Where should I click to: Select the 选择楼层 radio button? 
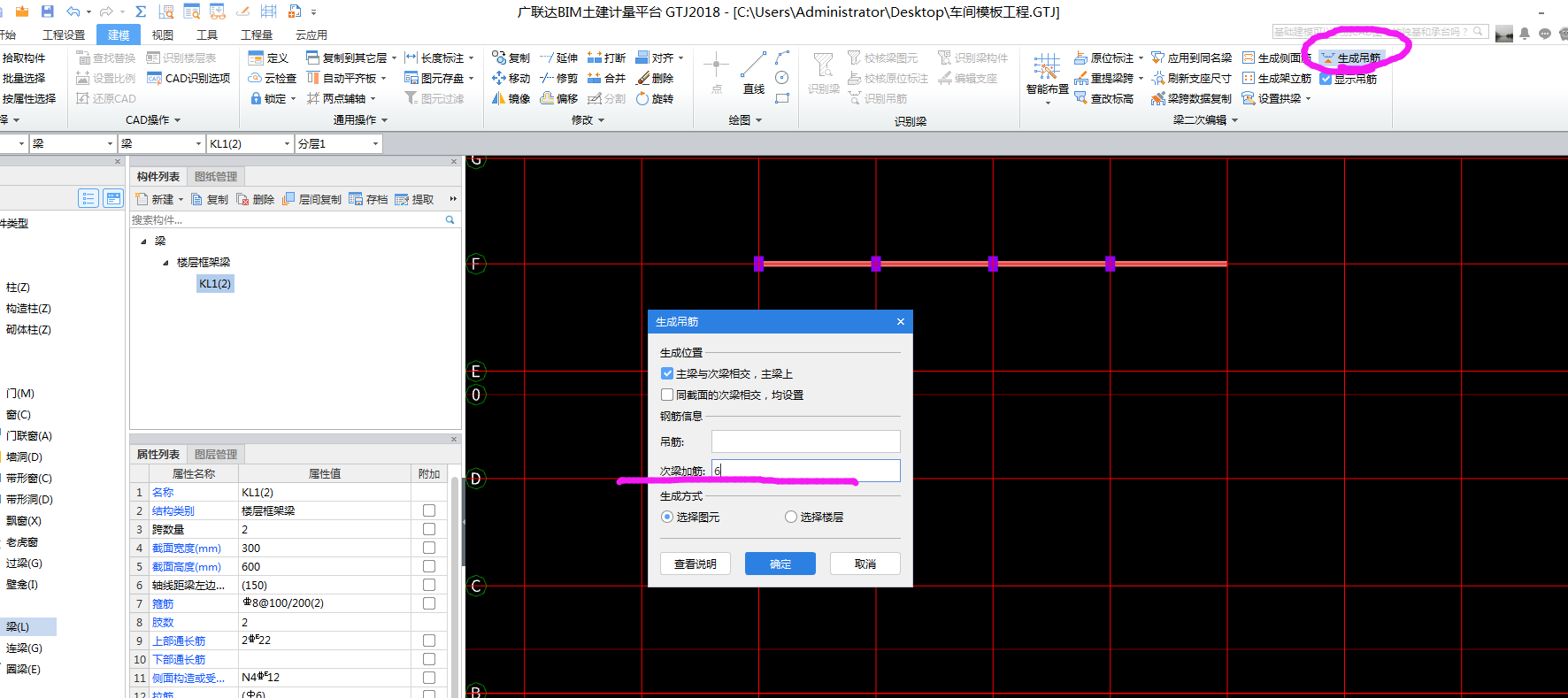(791, 517)
